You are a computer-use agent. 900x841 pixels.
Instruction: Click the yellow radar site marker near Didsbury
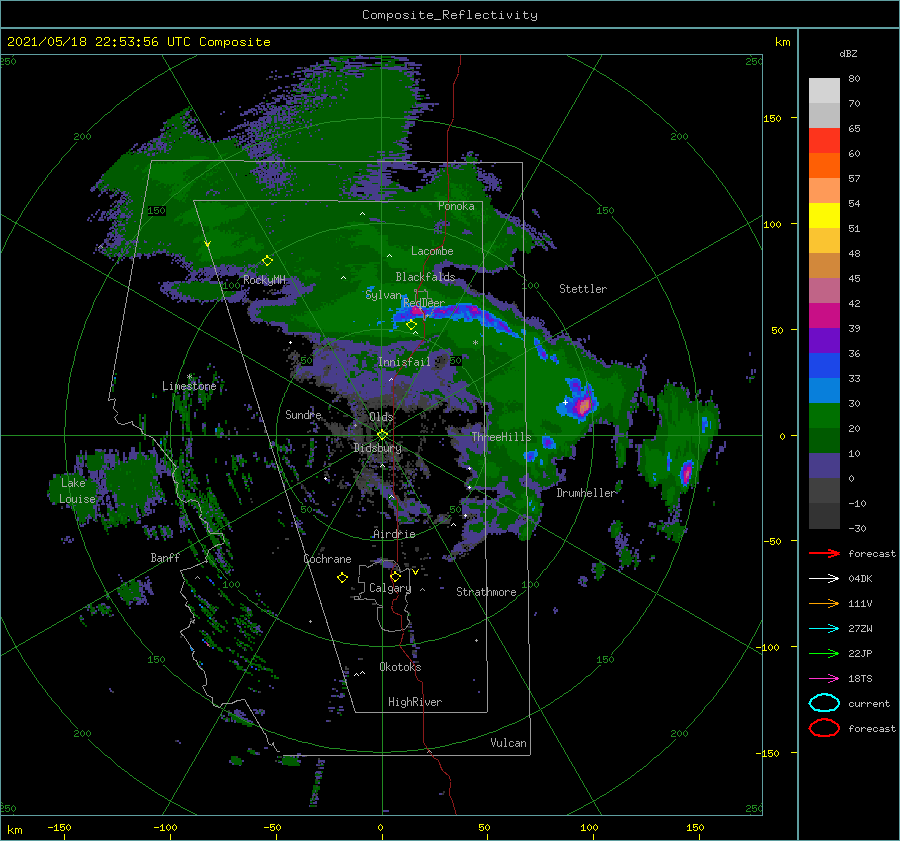[x=382, y=435]
